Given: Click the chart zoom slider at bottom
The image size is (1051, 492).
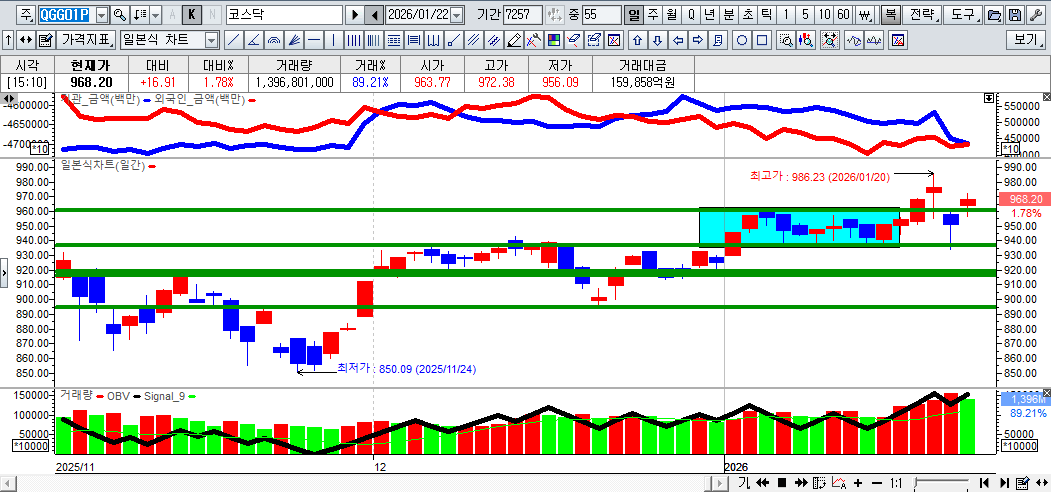Looking at the screenshot, I should pyautogui.click(x=940, y=483).
